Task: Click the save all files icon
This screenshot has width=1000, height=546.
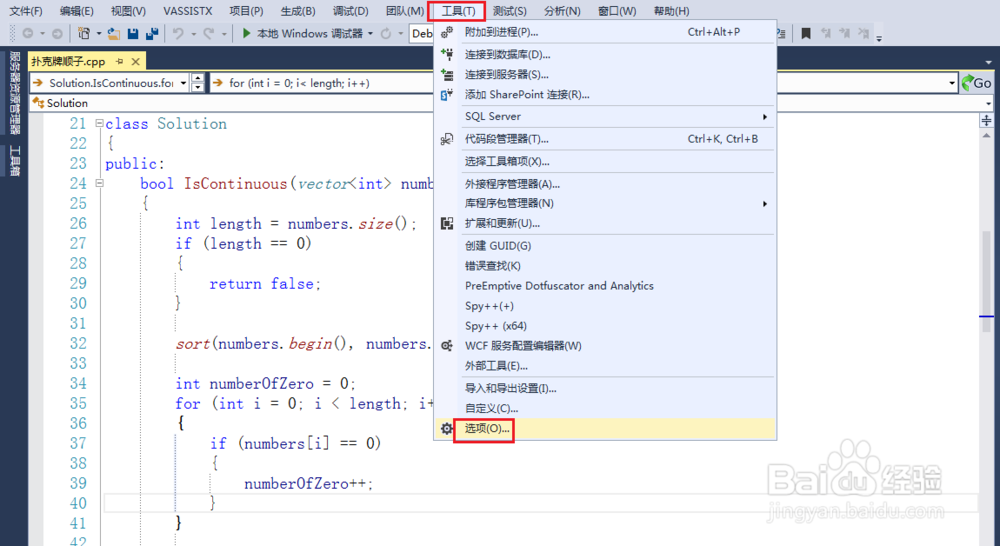Action: pos(152,34)
